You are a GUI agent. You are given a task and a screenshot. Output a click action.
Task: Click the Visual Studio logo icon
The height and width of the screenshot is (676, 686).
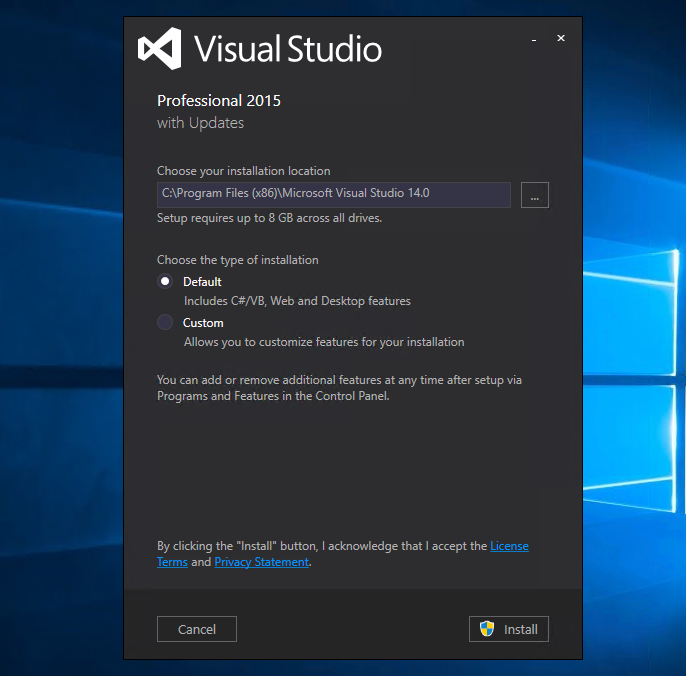click(160, 49)
